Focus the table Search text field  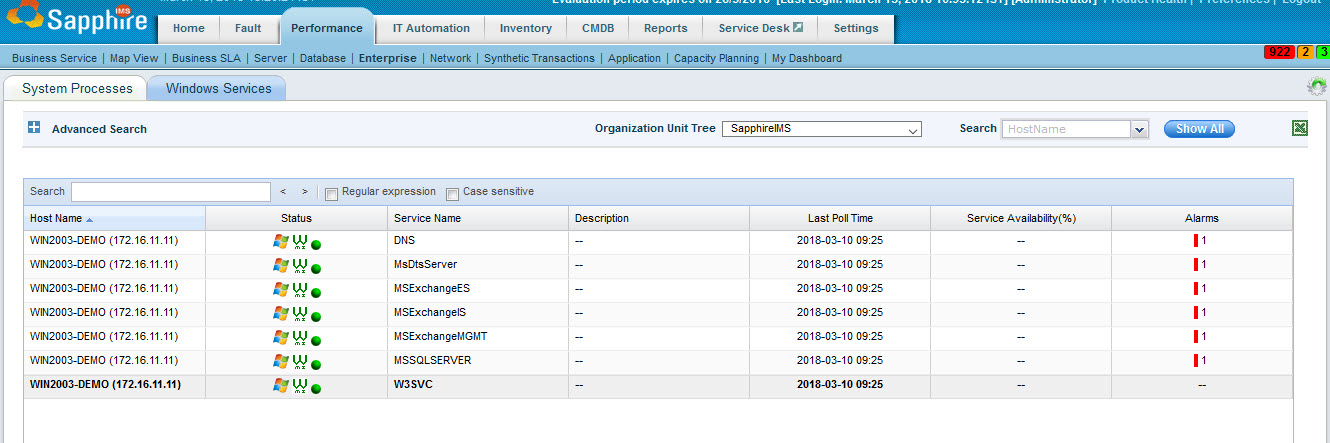click(x=171, y=192)
